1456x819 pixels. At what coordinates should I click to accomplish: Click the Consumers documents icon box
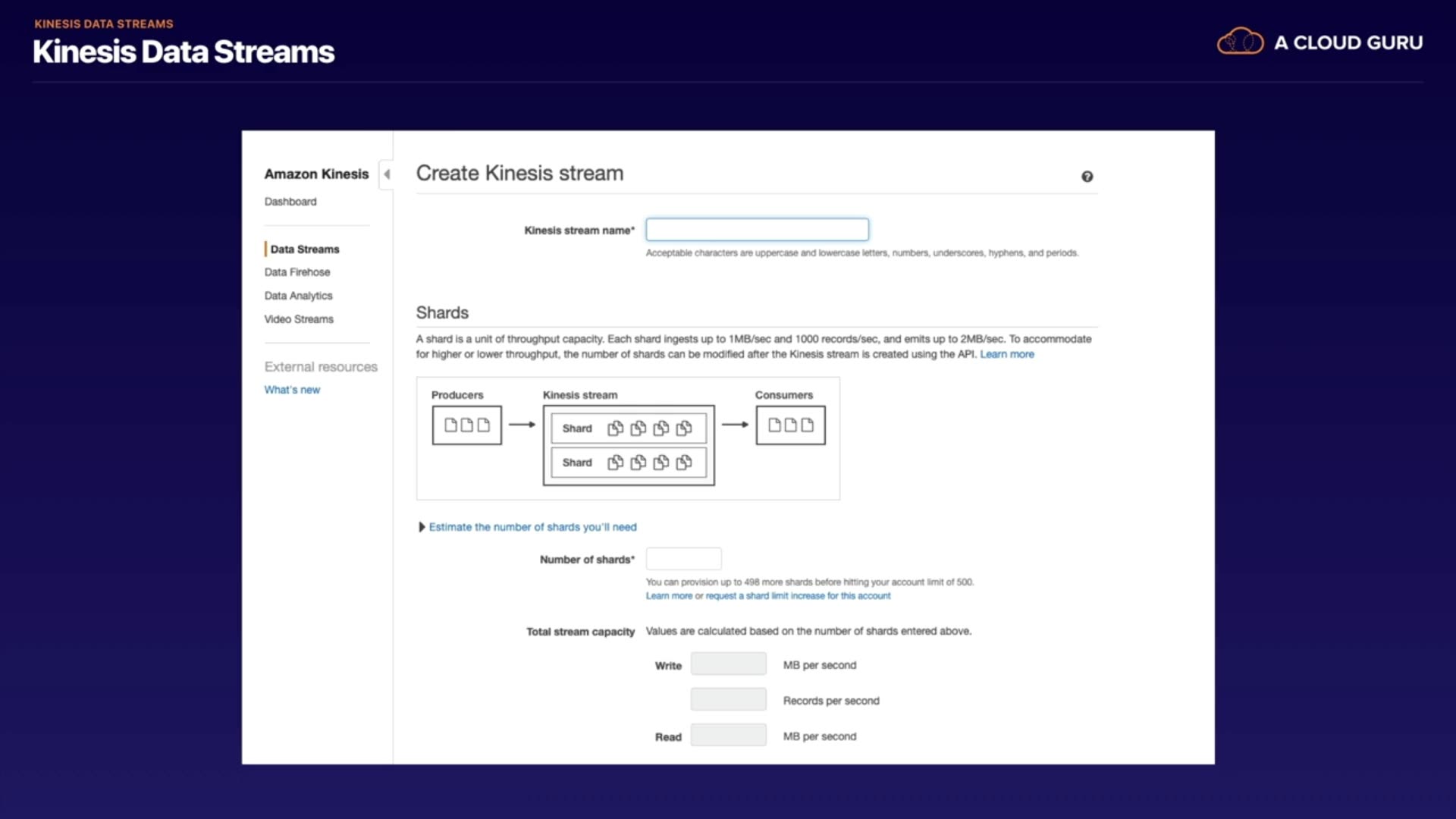790,425
